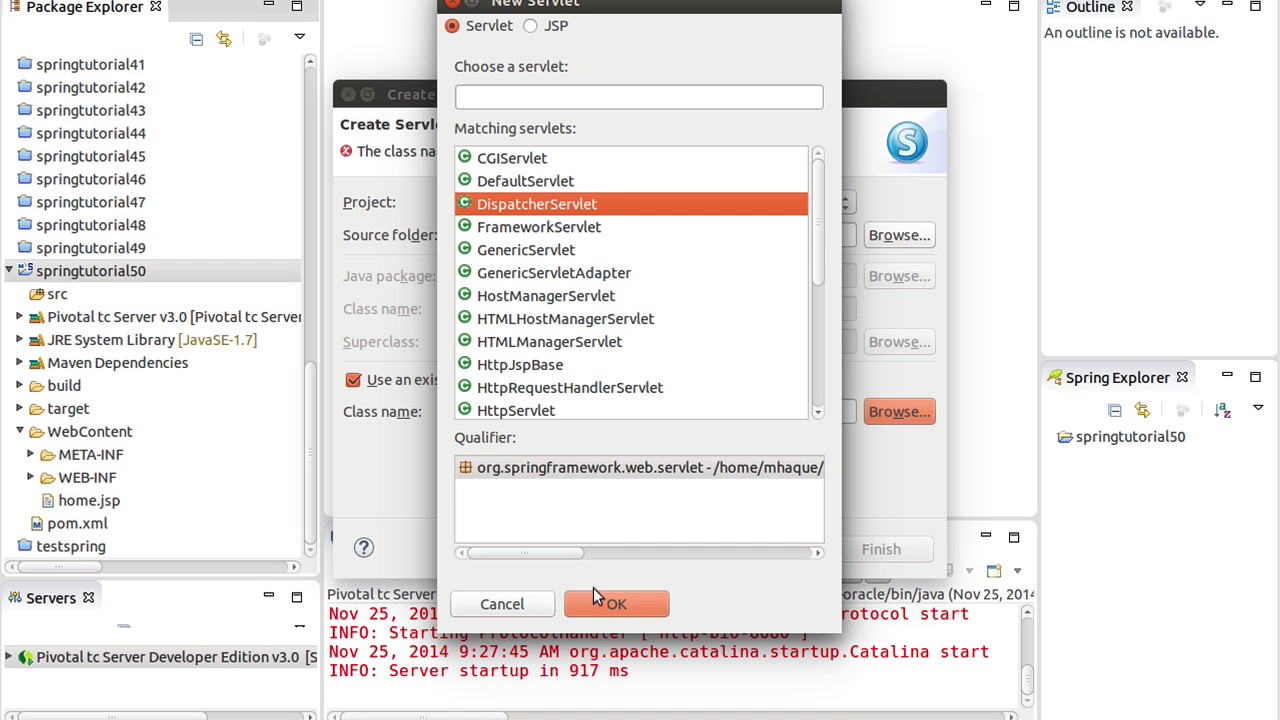The width and height of the screenshot is (1280, 720).
Task: Click the Spring Explorer tab icon
Action: [x=1054, y=378]
